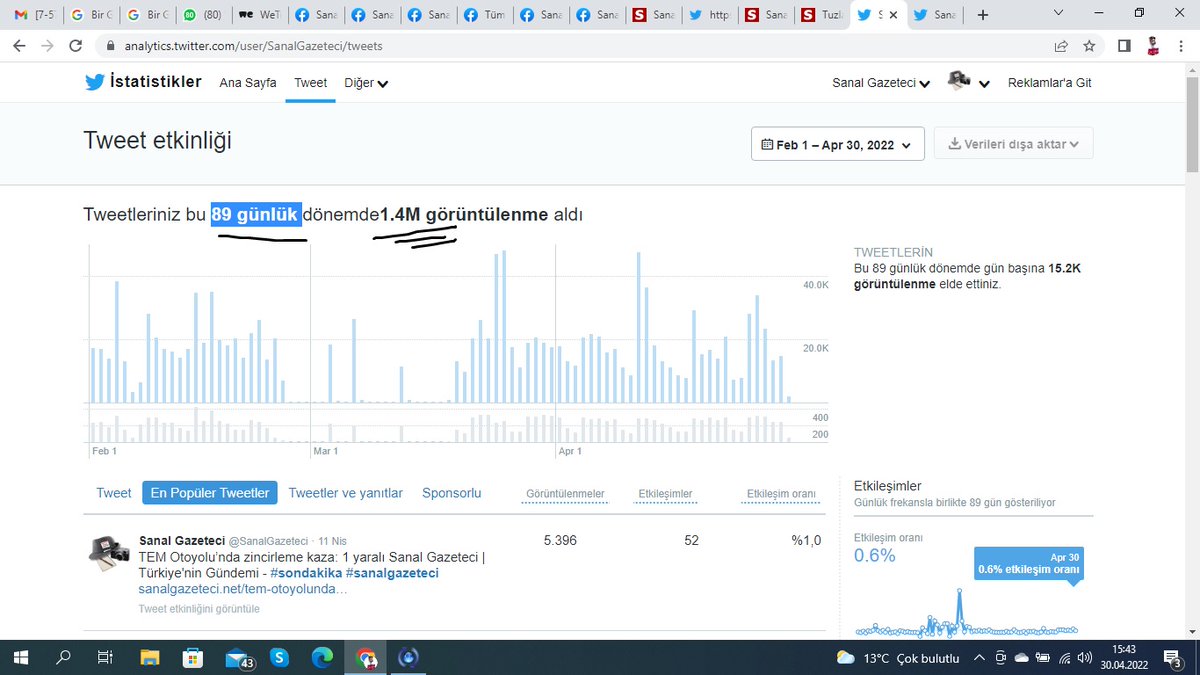Click the Twitter bird logo beside İstatistikler
The width and height of the screenshot is (1200, 675).
click(95, 83)
